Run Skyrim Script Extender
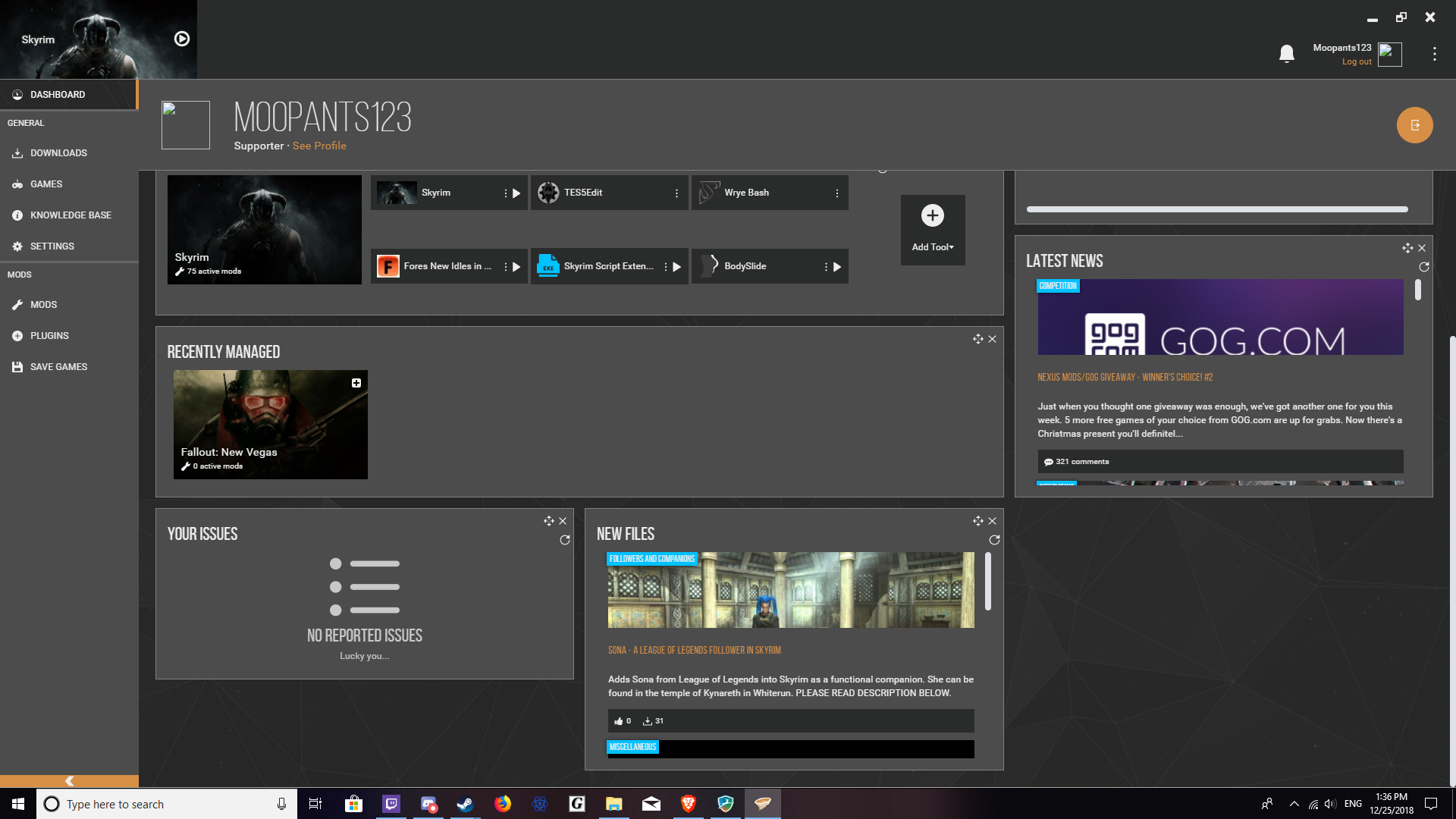This screenshot has width=1456, height=819. point(676,267)
